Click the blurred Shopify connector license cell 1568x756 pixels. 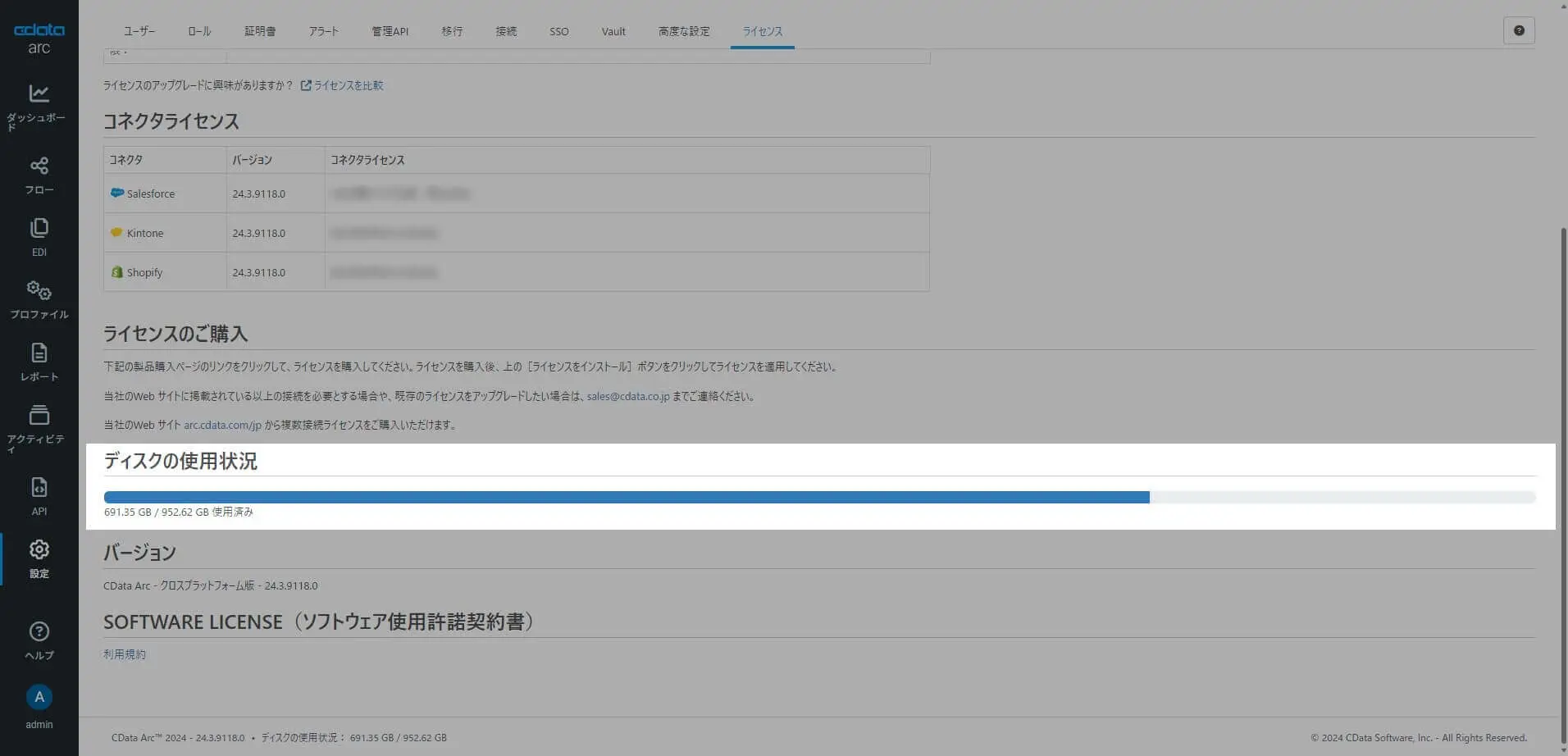pos(627,272)
